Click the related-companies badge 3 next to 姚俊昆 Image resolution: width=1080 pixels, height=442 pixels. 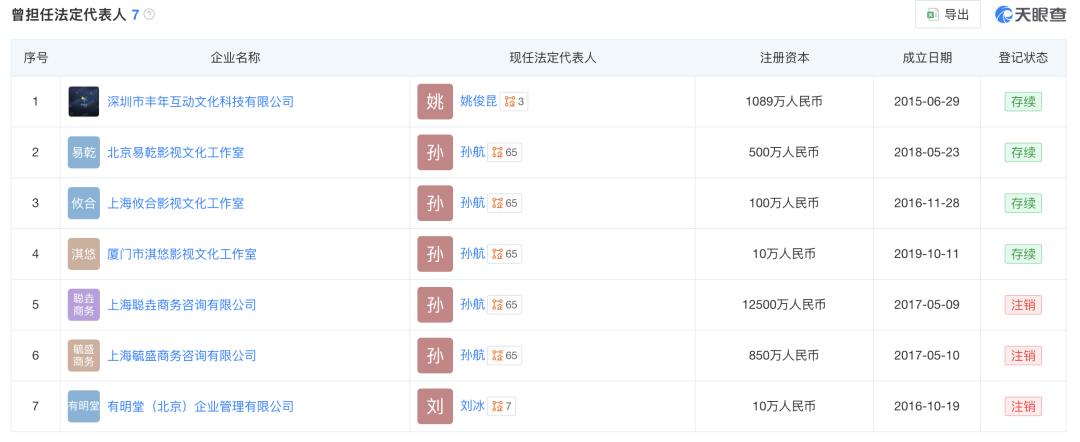click(x=515, y=102)
